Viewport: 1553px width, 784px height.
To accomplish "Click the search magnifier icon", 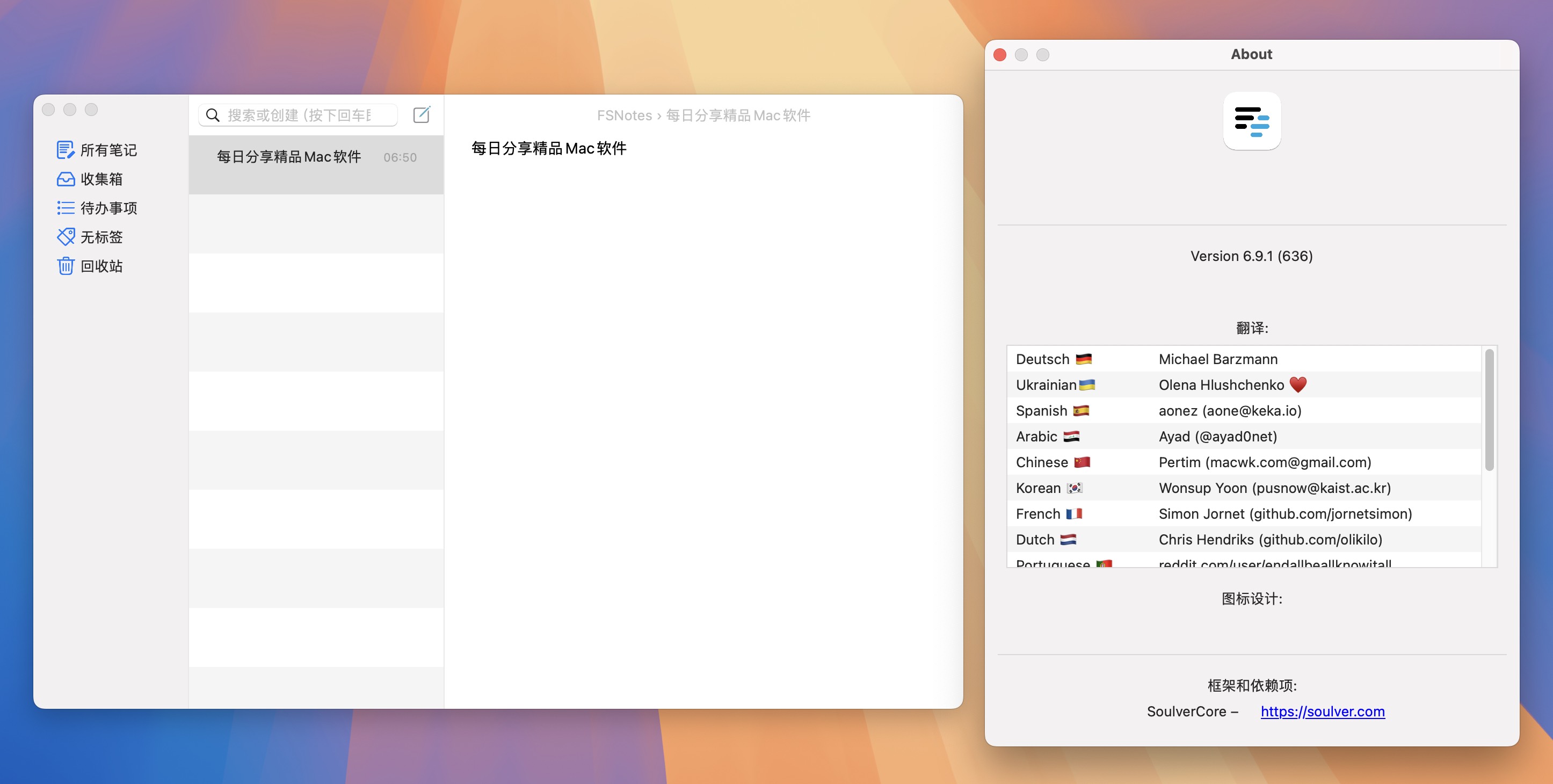I will (212, 115).
